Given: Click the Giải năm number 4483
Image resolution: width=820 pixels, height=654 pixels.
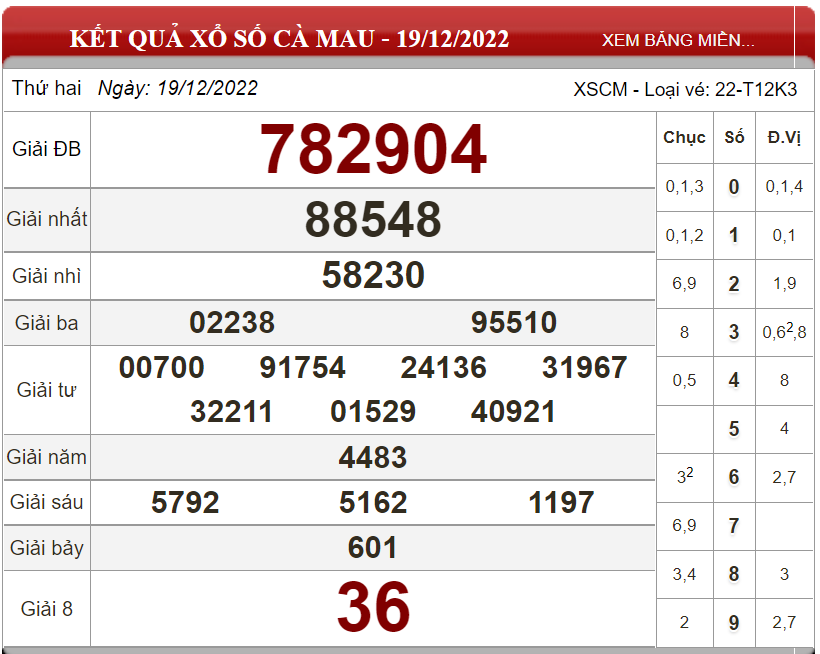Looking at the screenshot, I should point(373,458).
